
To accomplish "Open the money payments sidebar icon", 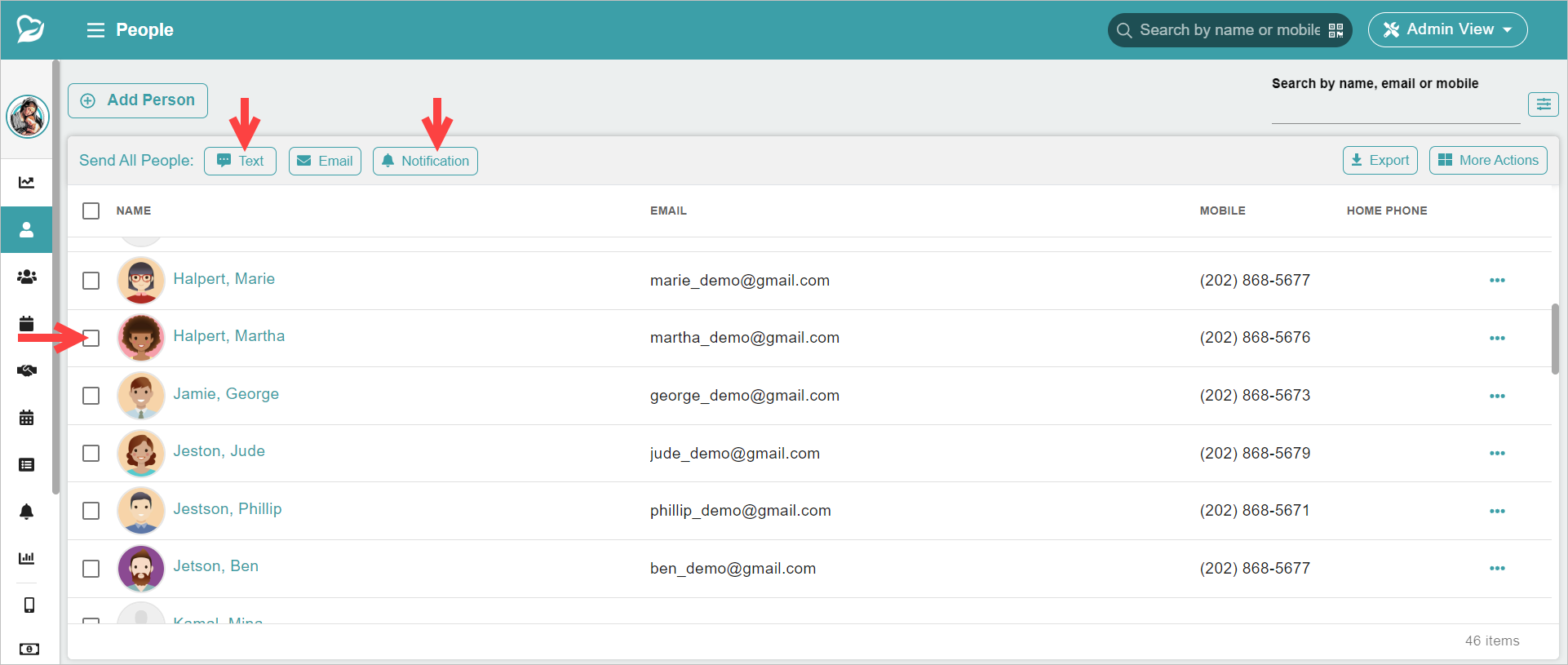I will coord(29,649).
